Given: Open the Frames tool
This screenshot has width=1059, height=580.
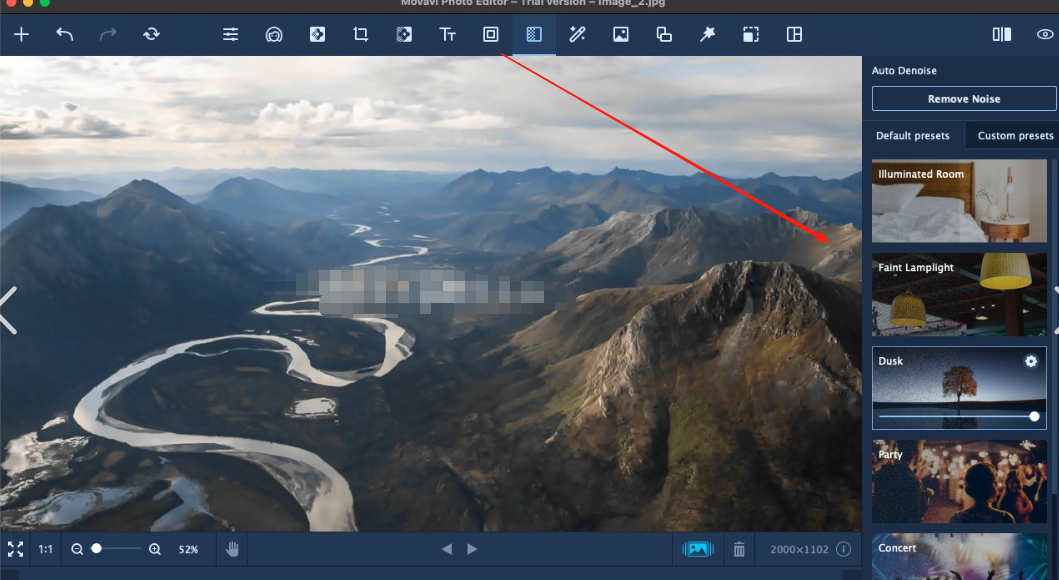Looking at the screenshot, I should click(491, 34).
